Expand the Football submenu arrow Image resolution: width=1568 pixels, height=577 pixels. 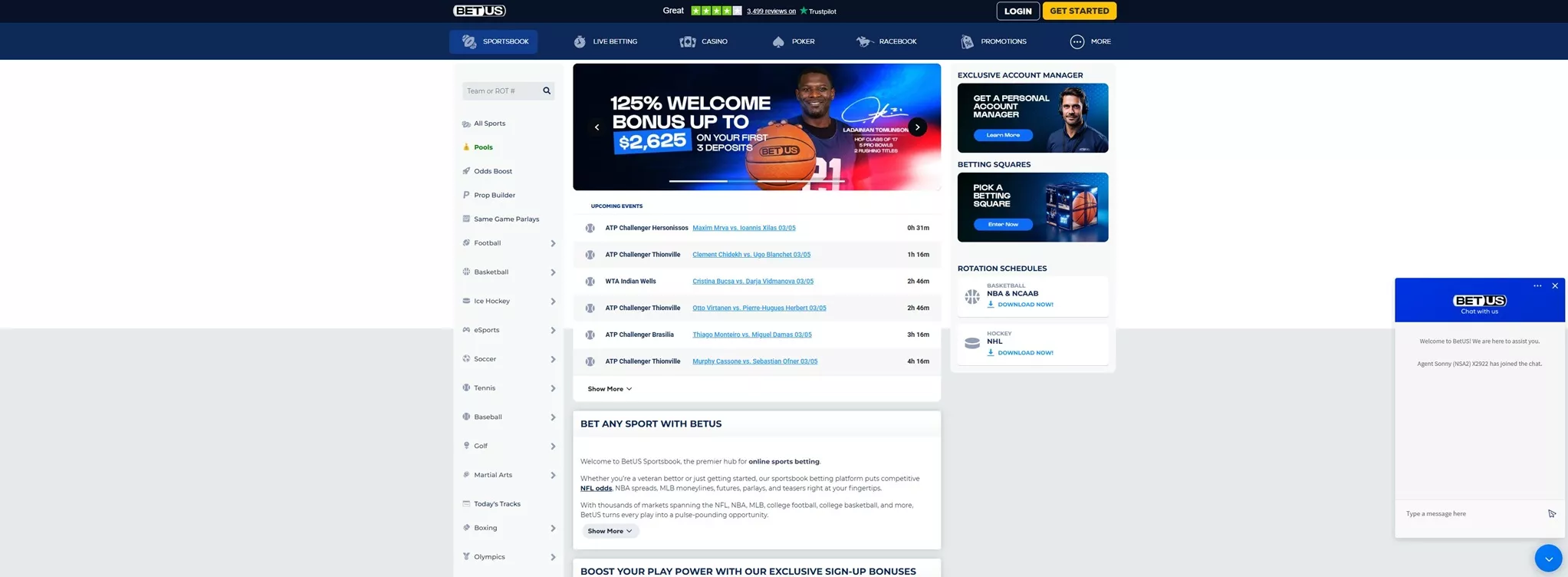coord(553,243)
